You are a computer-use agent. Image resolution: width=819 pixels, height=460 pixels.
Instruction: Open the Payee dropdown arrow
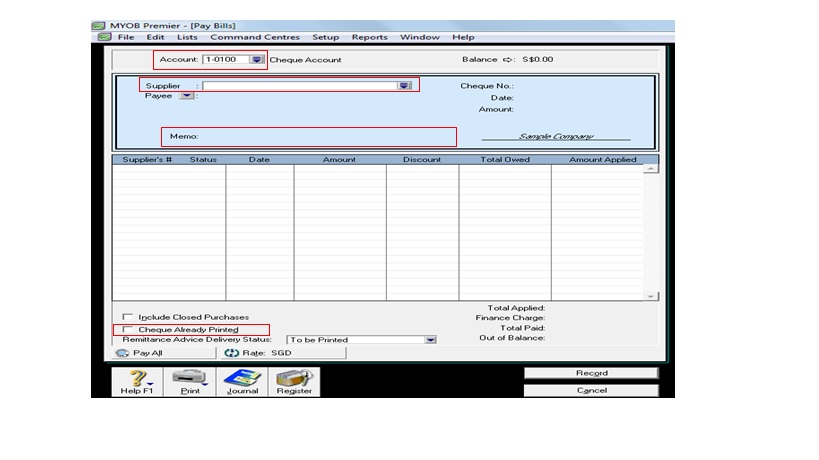(186, 96)
